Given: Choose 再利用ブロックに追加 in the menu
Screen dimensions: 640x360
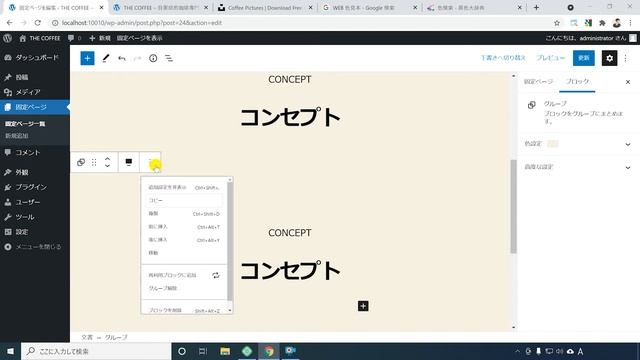Looking at the screenshot, I should 184,276.
